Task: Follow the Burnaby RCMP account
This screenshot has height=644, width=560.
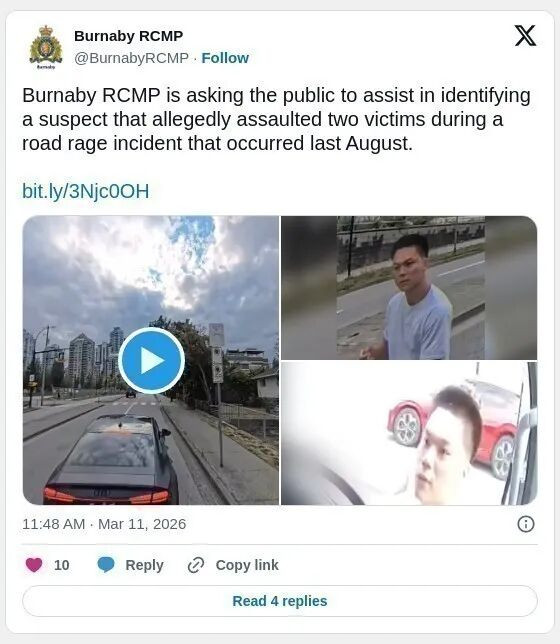Action: pyautogui.click(x=225, y=58)
